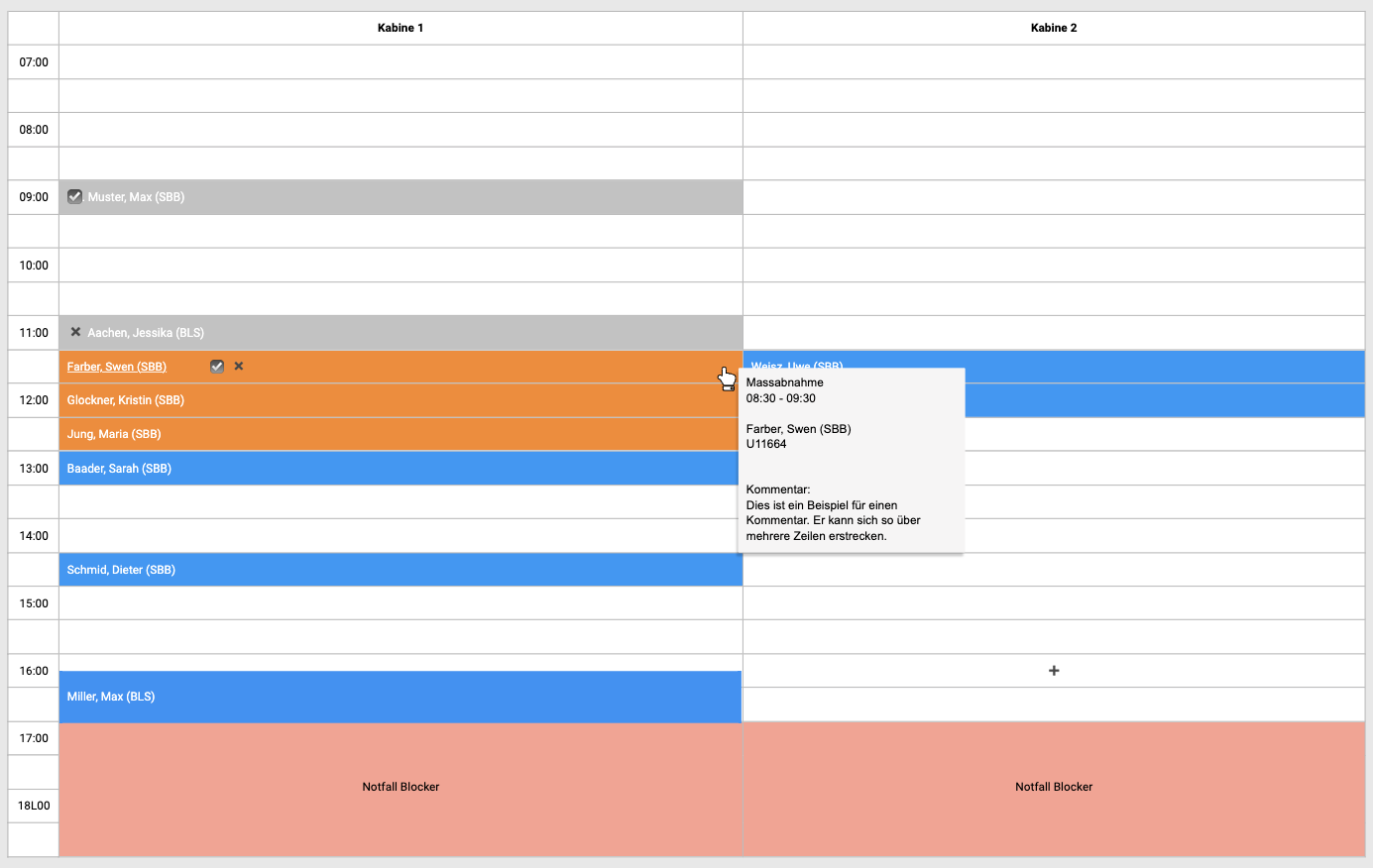Select the Jung, Maria (SBB) appointment
The width and height of the screenshot is (1373, 868).
(x=114, y=434)
